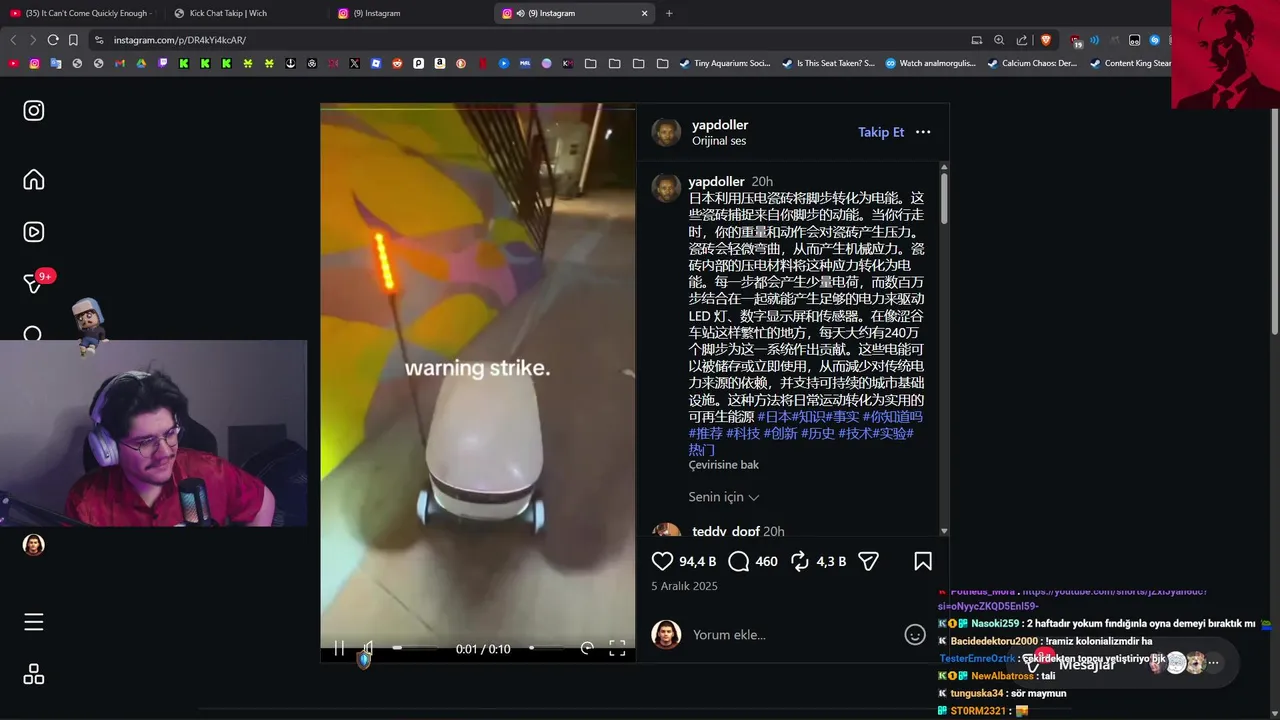Open a new browser tab

[x=669, y=13]
